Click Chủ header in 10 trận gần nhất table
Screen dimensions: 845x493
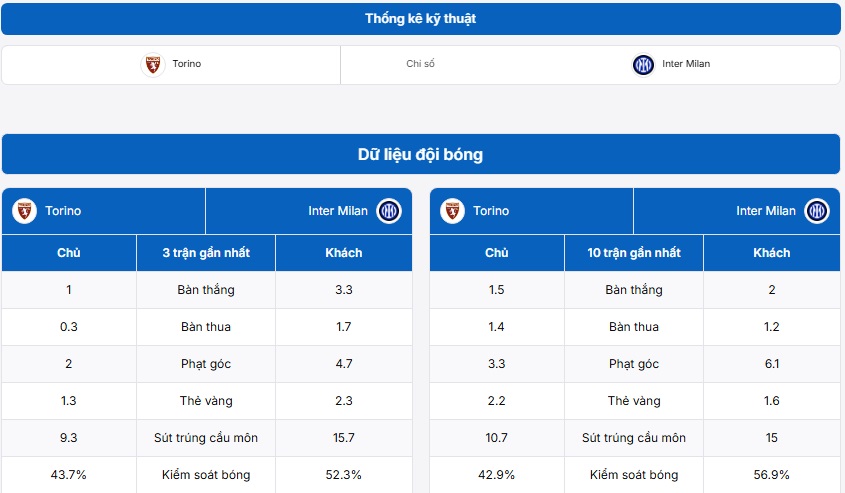pos(497,253)
